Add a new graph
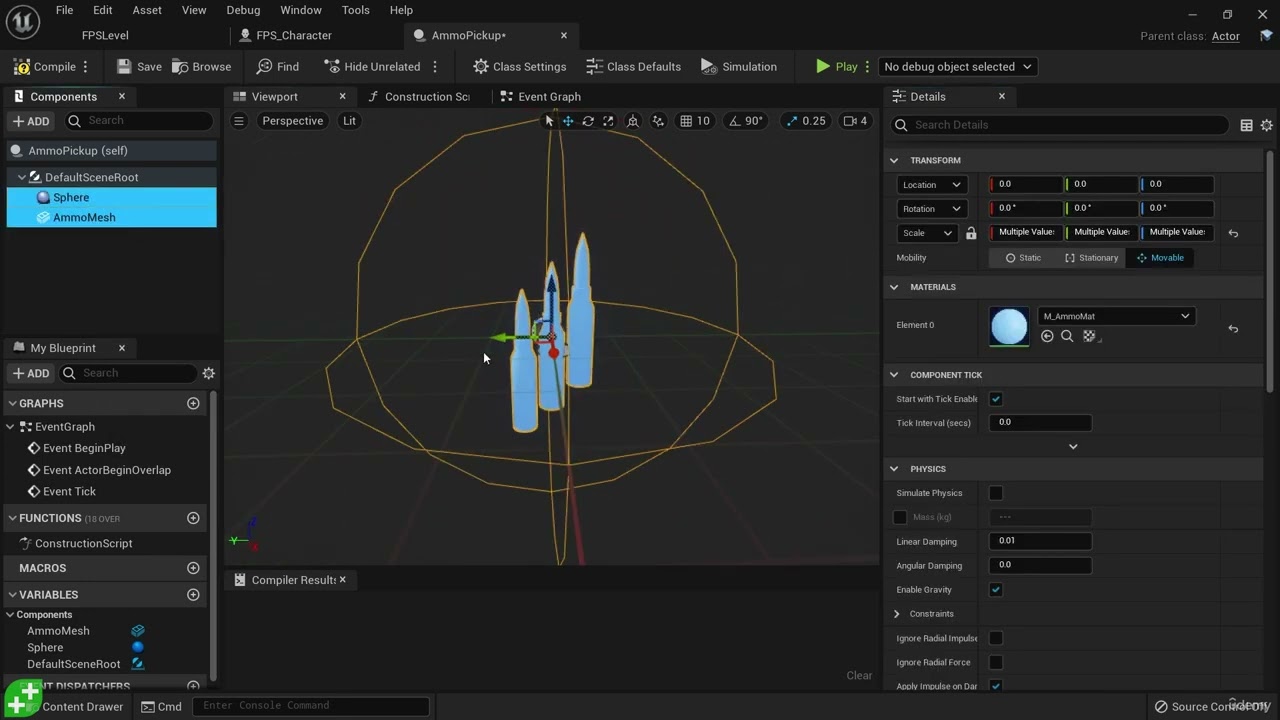This screenshot has height=720, width=1280. [193, 403]
